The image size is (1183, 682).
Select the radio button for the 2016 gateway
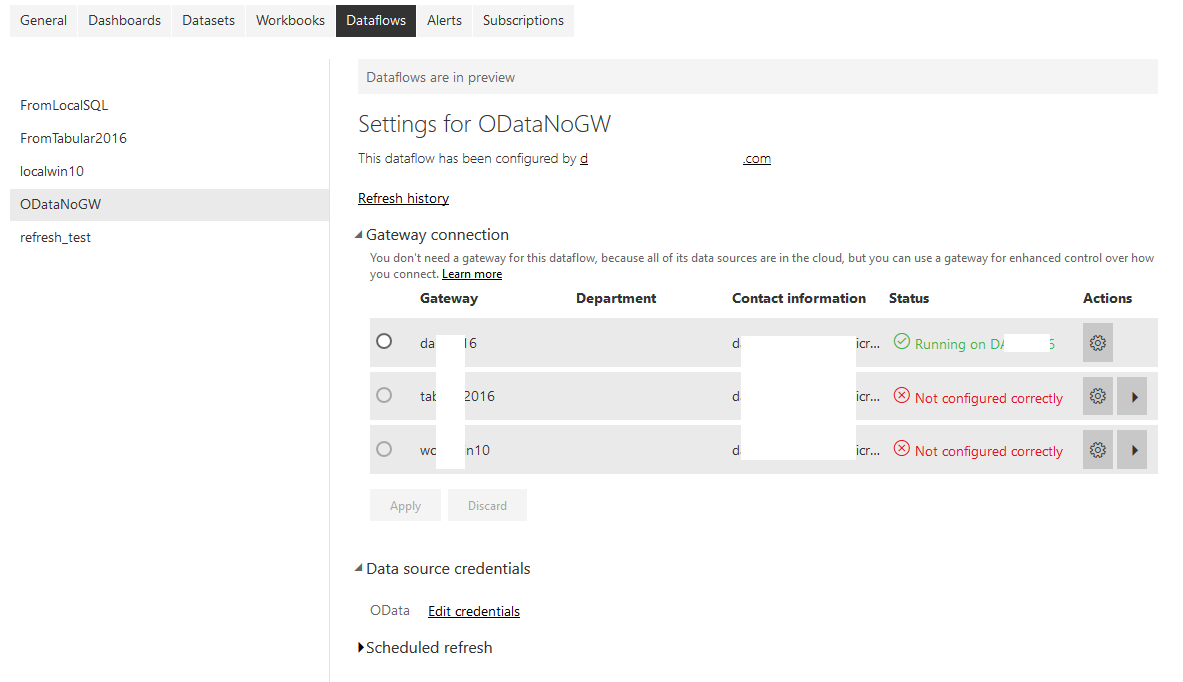[384, 395]
